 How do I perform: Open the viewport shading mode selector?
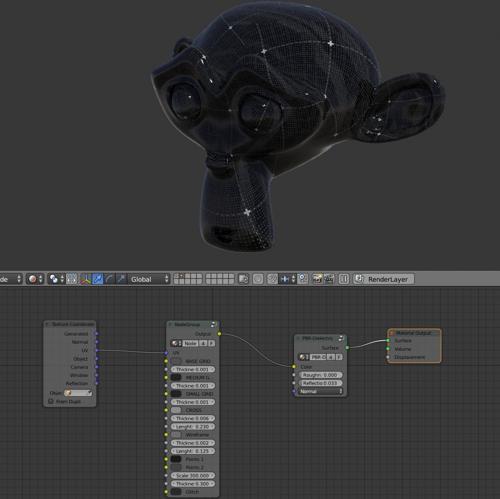pyautogui.click(x=35, y=279)
